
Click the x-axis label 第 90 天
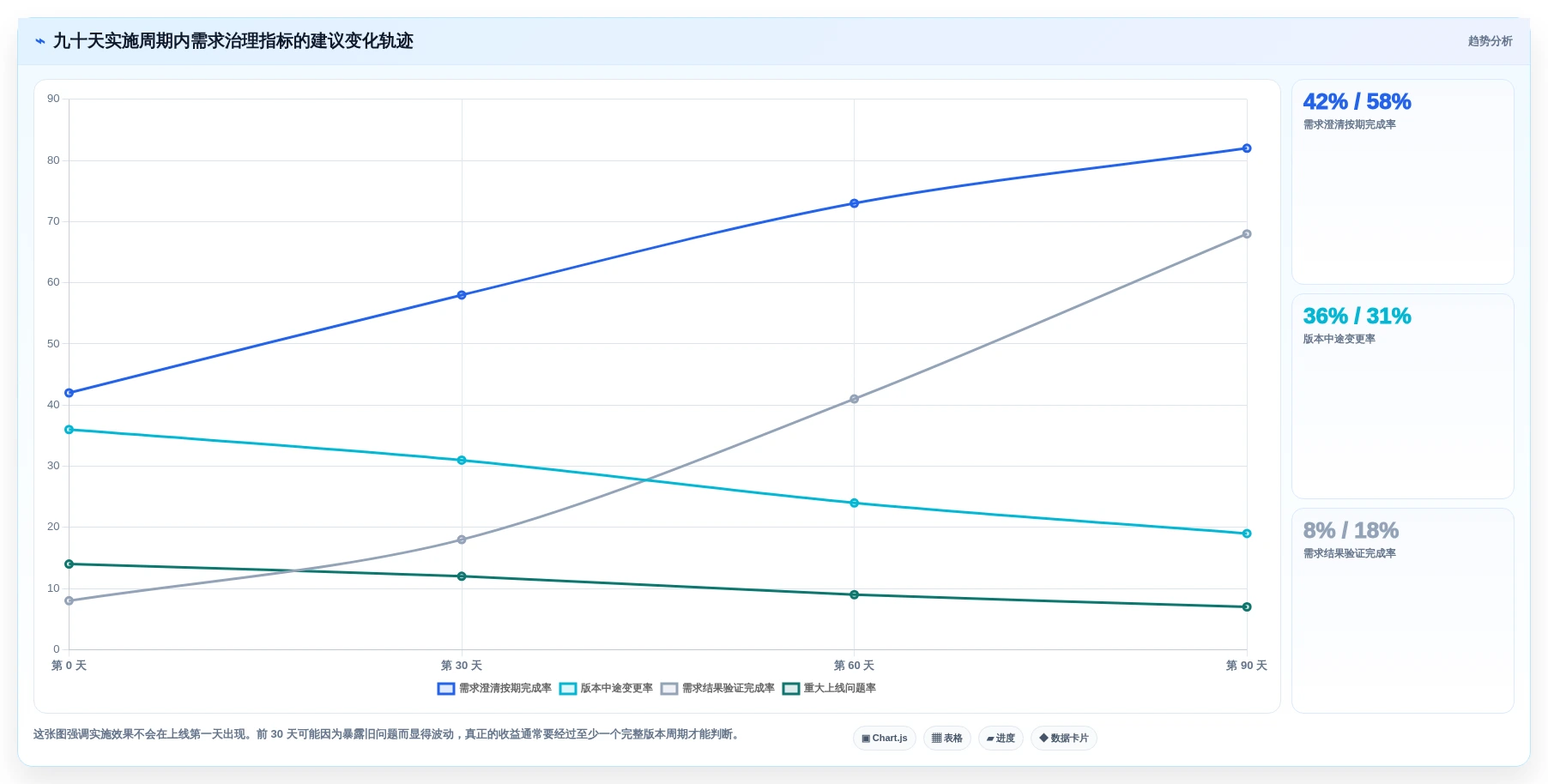(x=1247, y=666)
